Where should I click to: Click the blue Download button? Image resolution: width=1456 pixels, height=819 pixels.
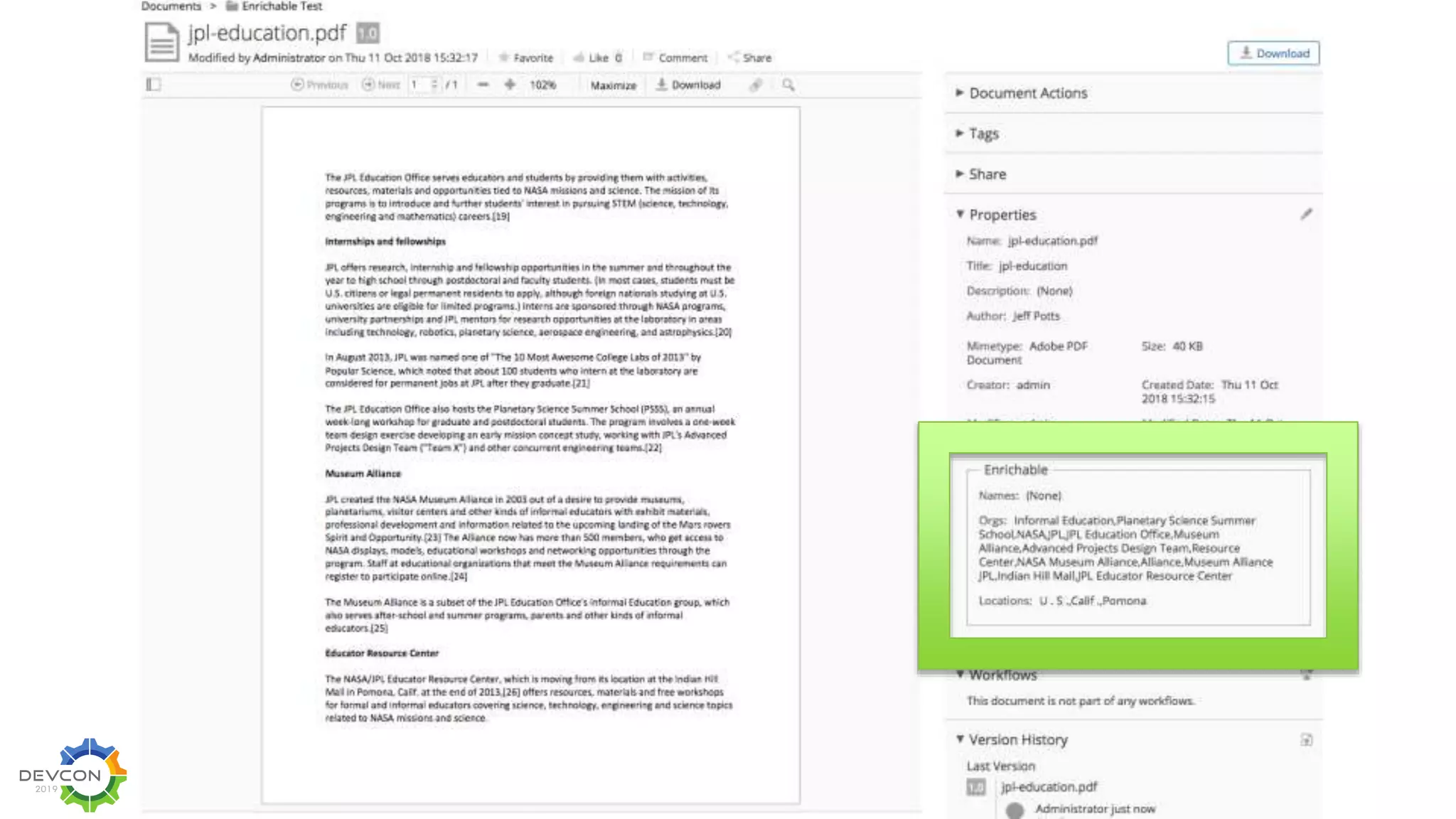pos(1273,53)
